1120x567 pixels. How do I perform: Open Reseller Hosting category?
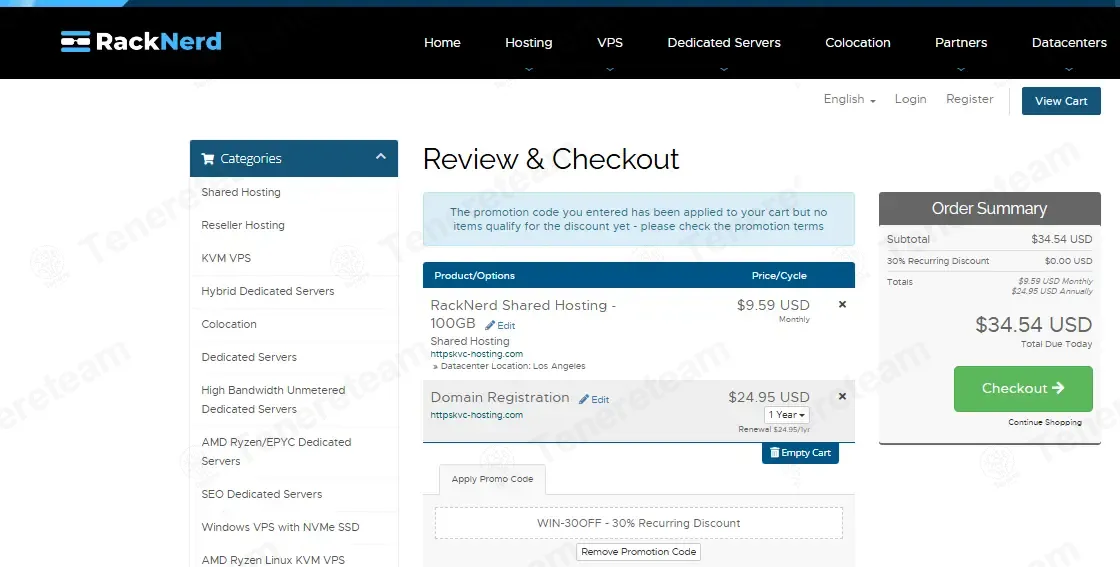pyautogui.click(x=243, y=225)
